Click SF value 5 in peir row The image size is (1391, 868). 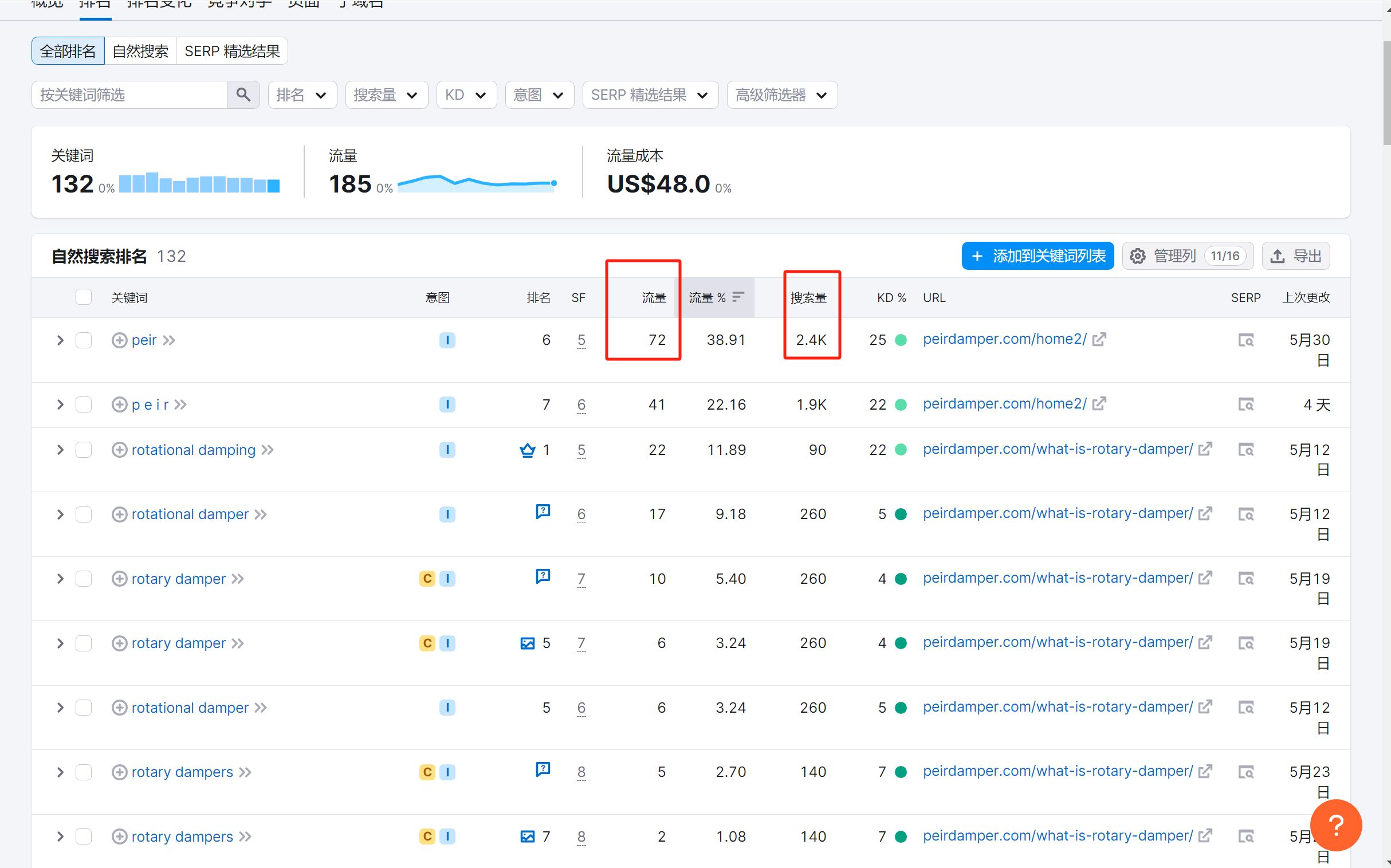pyautogui.click(x=581, y=340)
